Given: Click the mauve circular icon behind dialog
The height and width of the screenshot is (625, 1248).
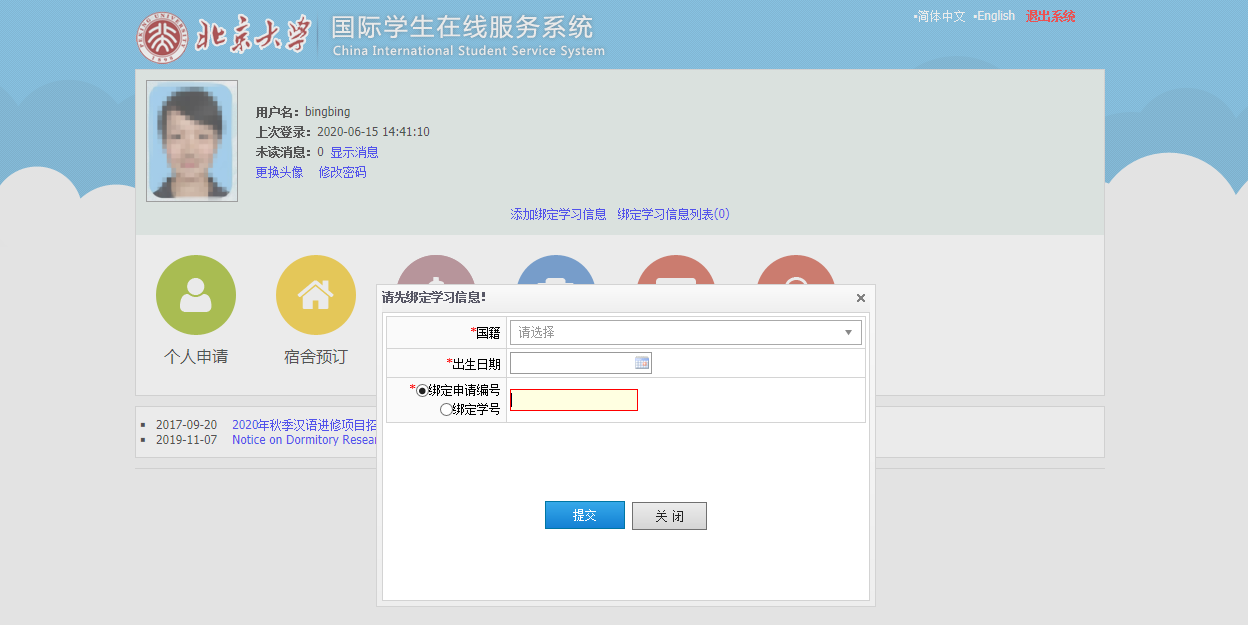Looking at the screenshot, I should coord(436,270).
